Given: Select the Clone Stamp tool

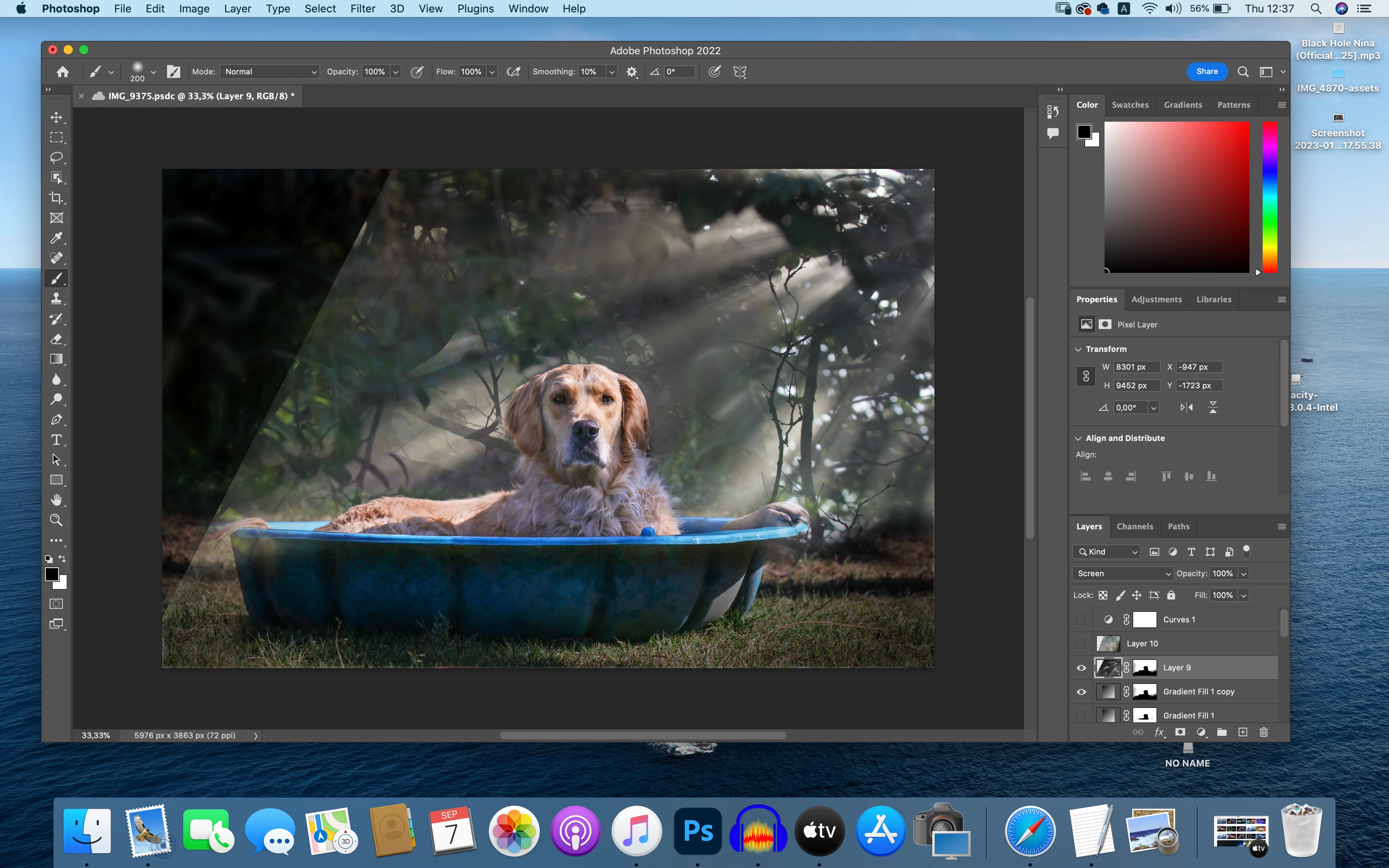Looking at the screenshot, I should pos(56,298).
